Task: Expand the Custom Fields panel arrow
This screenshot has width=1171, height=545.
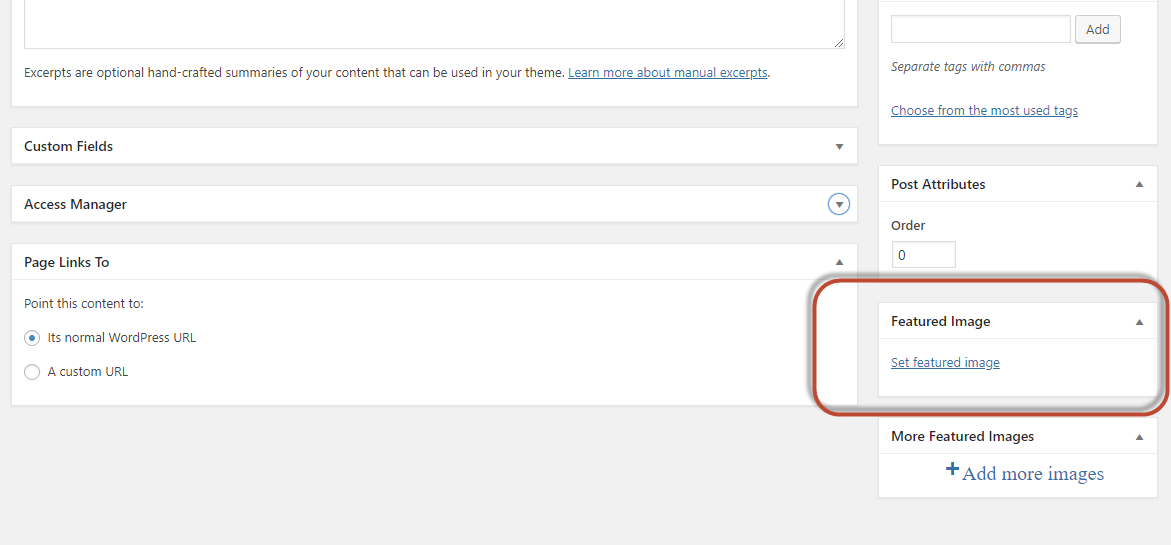Action: coord(839,147)
